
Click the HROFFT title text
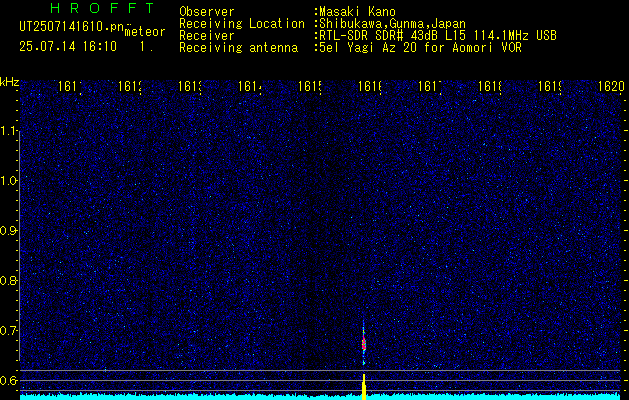pos(103,8)
